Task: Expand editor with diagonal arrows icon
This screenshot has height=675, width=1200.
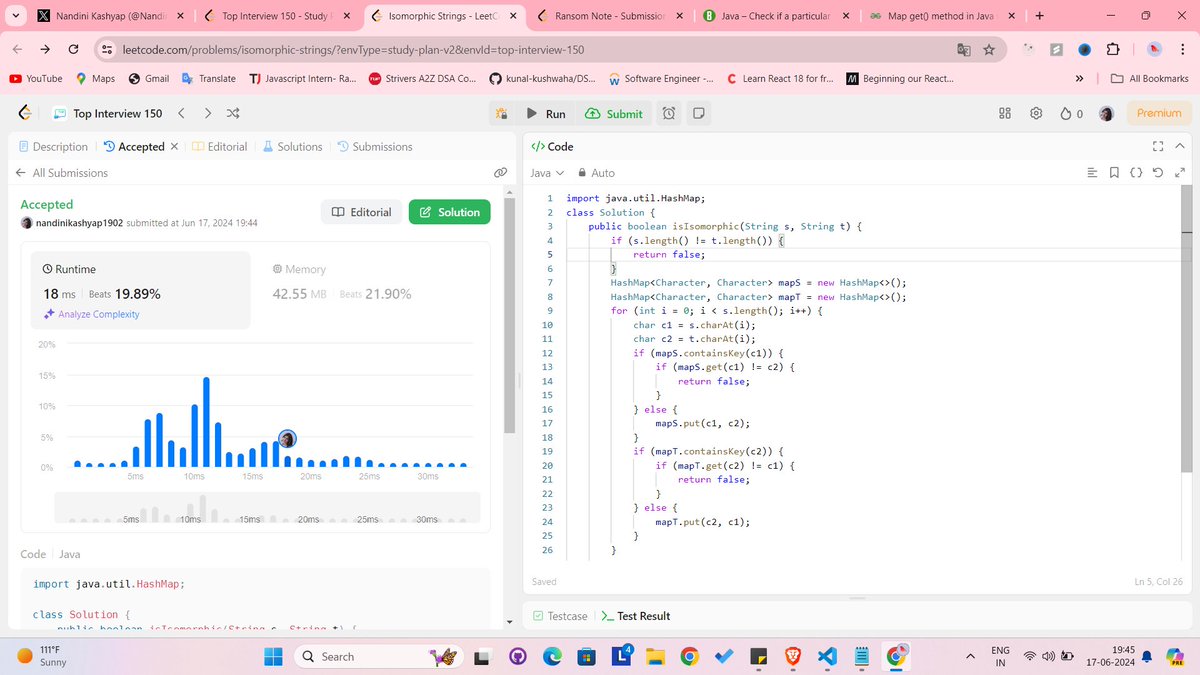Action: (1179, 173)
